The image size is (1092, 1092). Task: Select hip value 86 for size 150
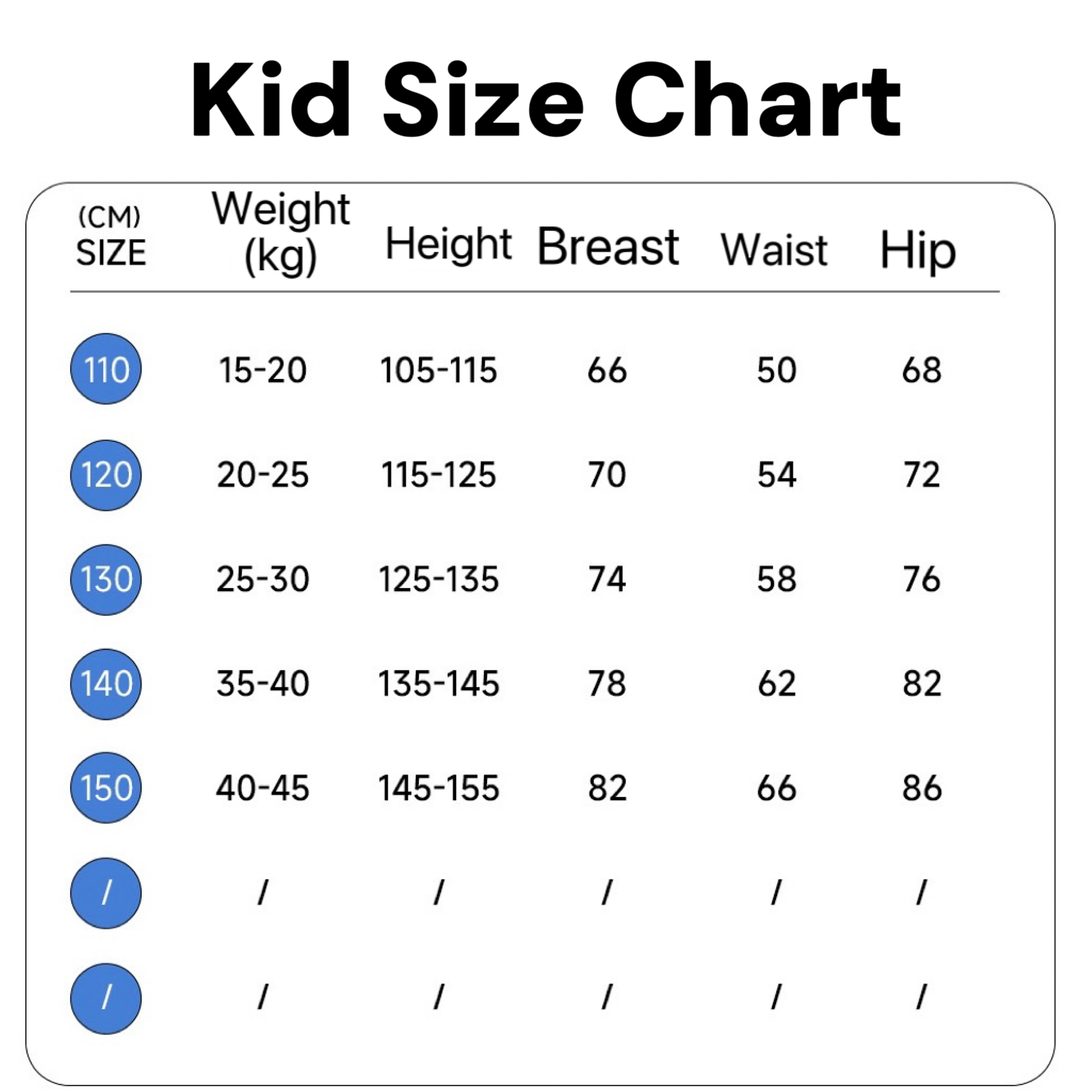922,788
